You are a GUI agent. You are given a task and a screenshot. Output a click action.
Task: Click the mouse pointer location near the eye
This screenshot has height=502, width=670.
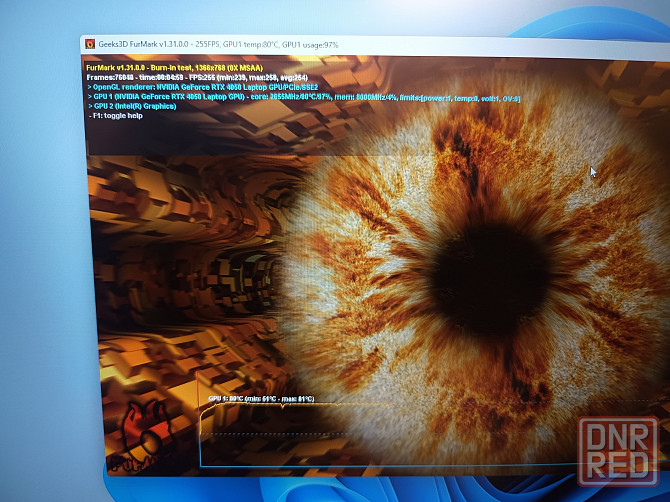click(x=592, y=171)
